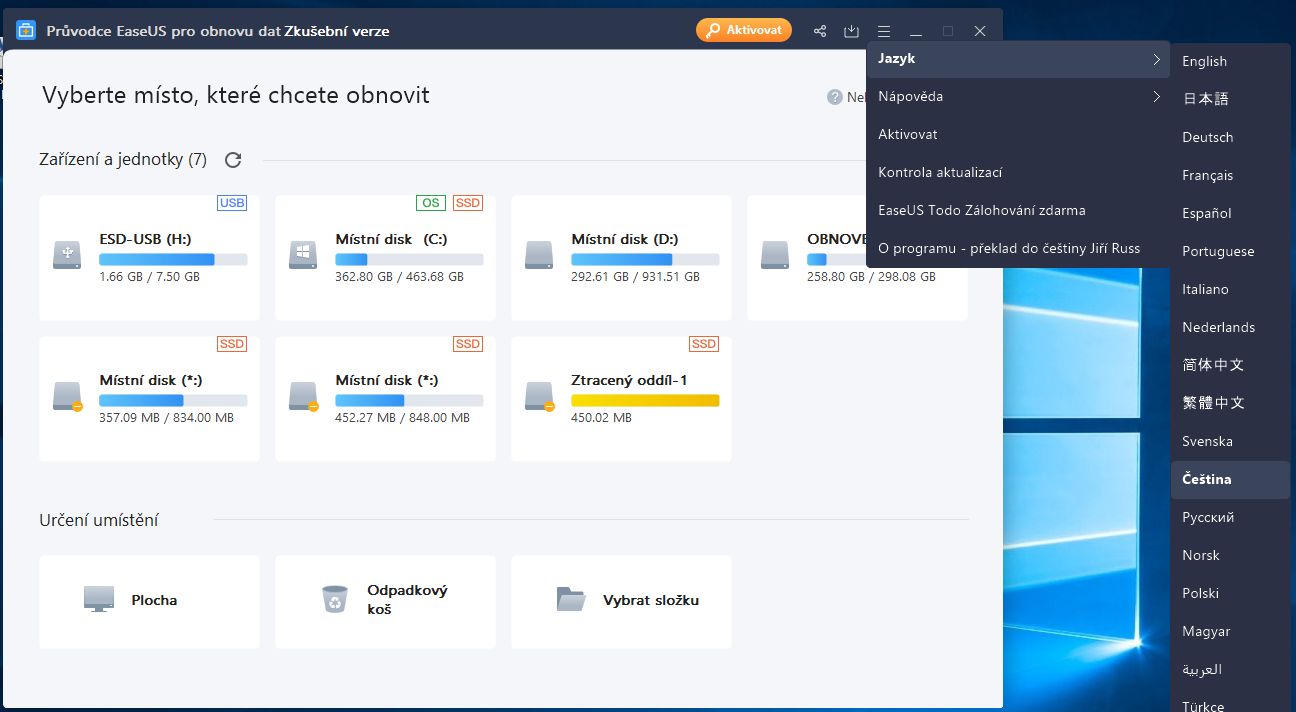Open EaseUS Todo Zálohování zdarma item
1296x712 pixels.
[x=1018, y=211]
